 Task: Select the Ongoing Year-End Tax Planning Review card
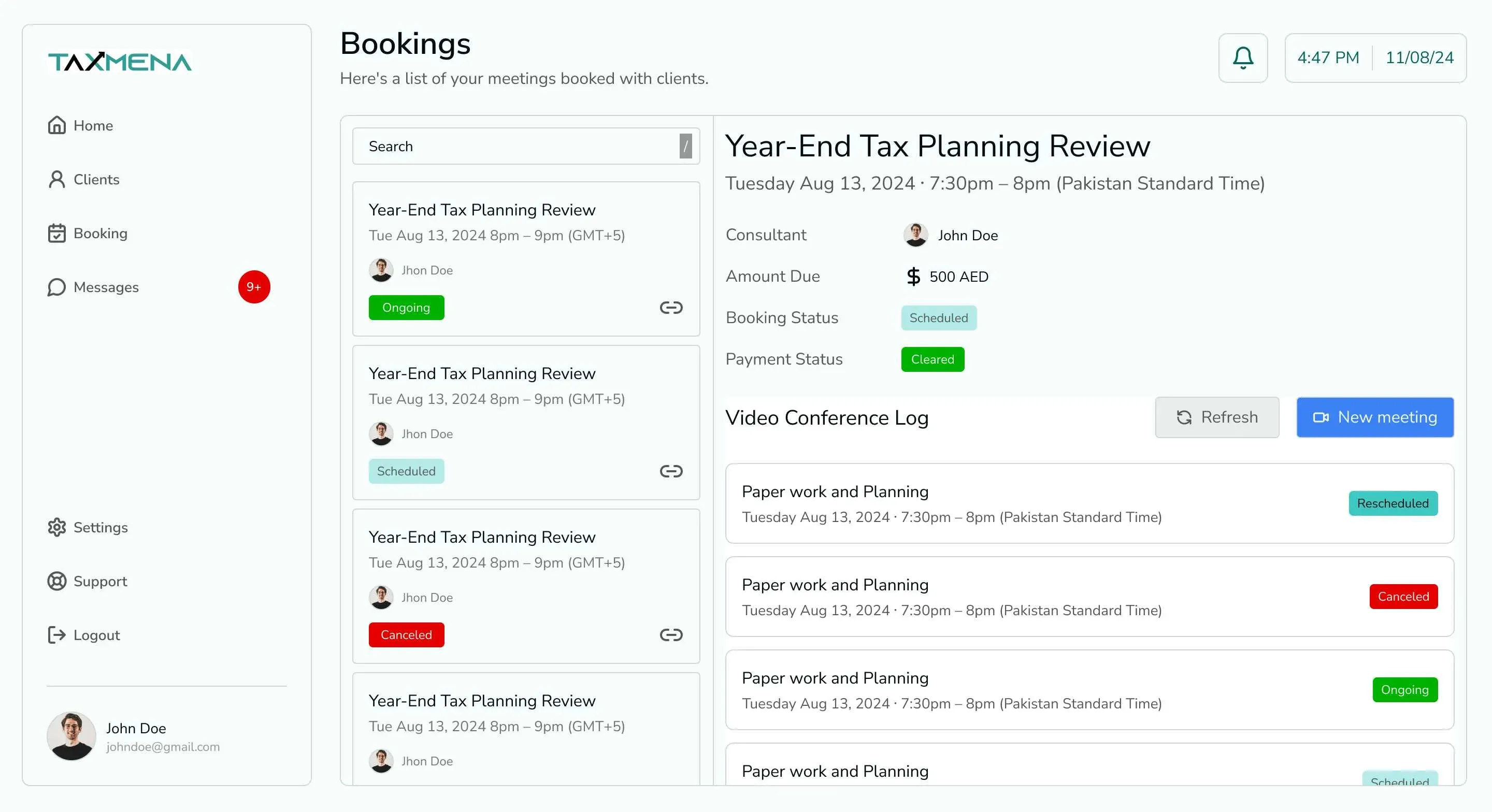pyautogui.click(x=526, y=259)
